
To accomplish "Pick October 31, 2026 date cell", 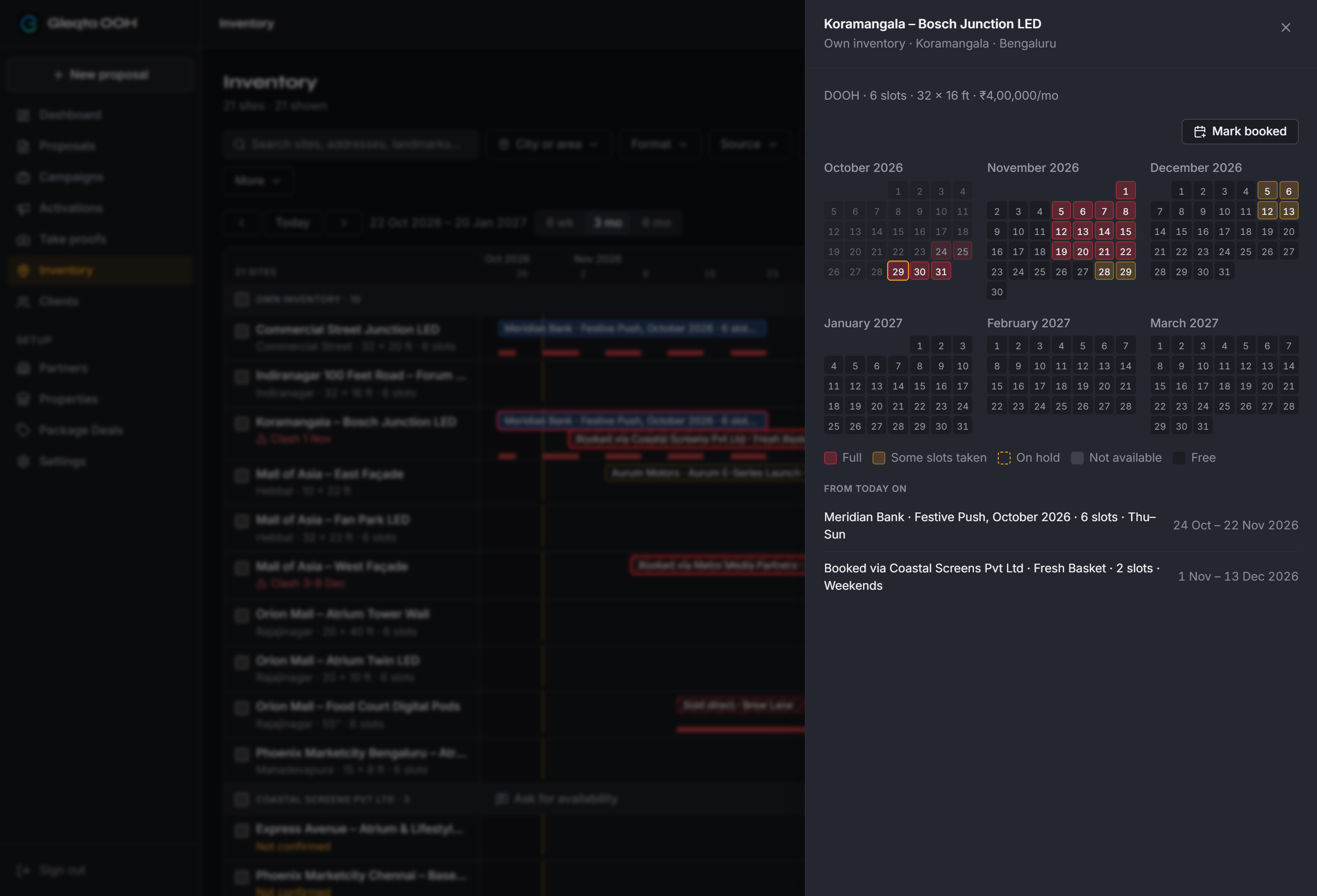I will (x=941, y=271).
